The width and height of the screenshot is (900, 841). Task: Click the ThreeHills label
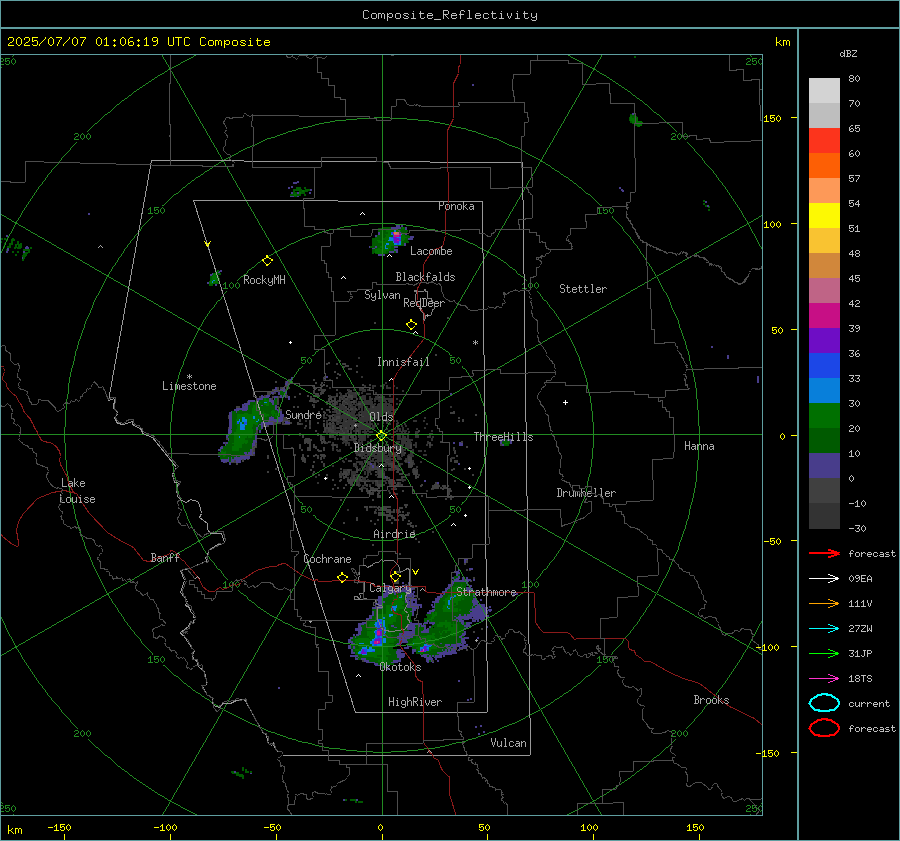pyautogui.click(x=503, y=437)
